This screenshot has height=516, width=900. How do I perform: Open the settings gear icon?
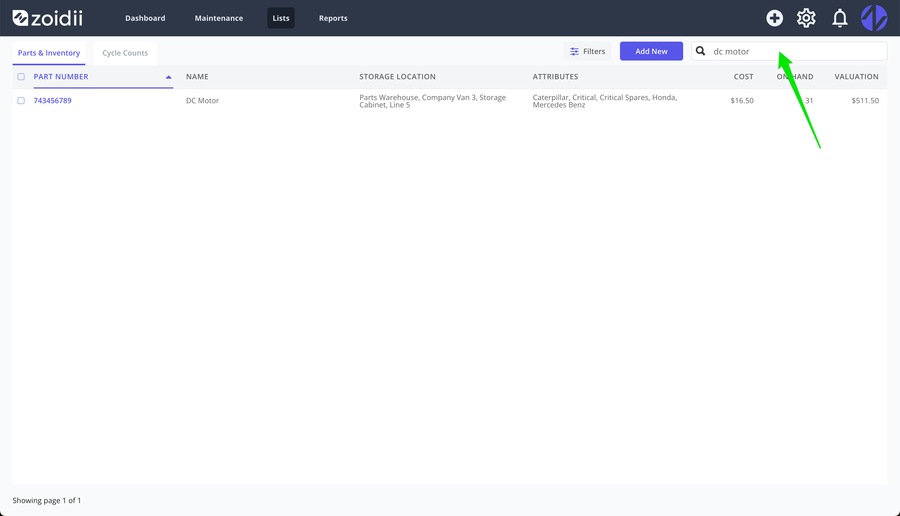pos(806,18)
